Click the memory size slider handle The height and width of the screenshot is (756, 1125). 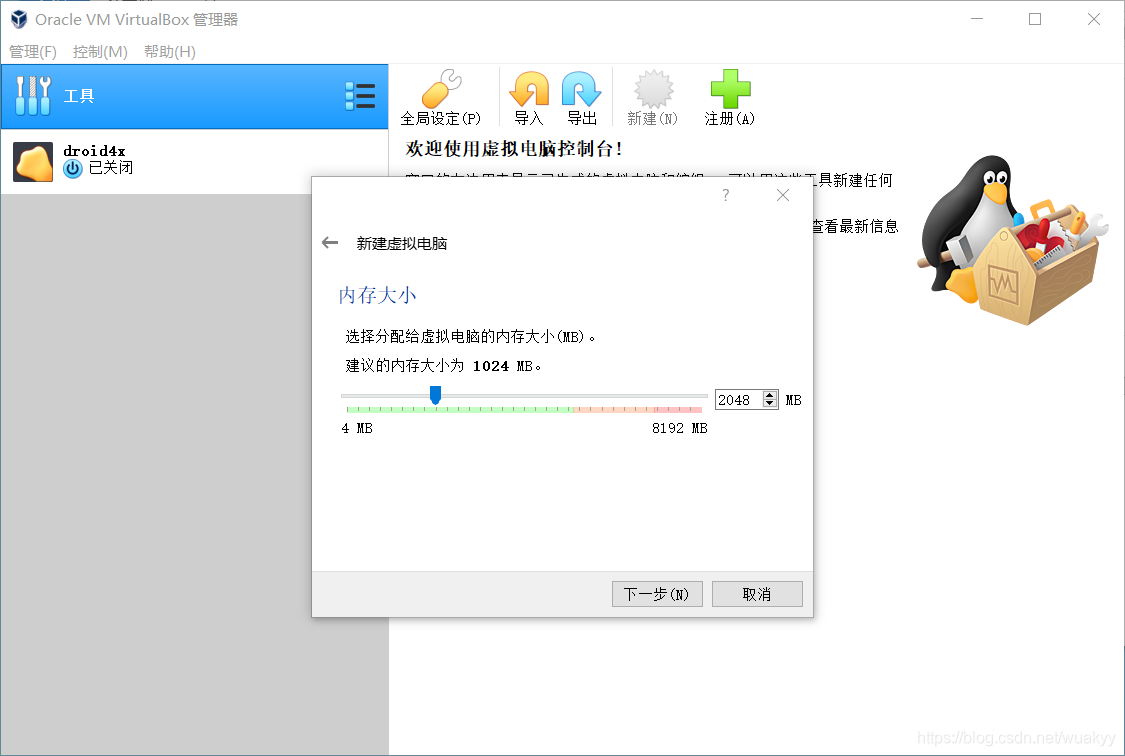435,395
